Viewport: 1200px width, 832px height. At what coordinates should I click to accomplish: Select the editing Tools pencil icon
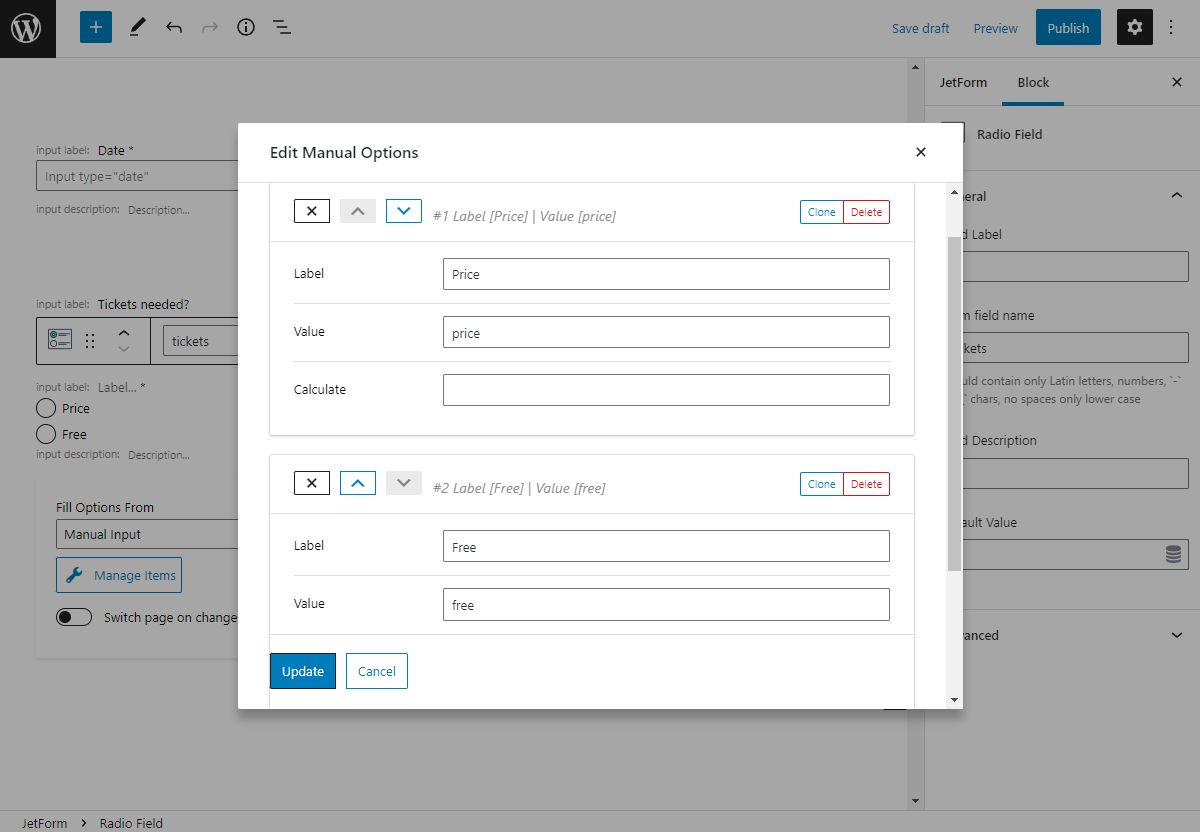coord(137,27)
